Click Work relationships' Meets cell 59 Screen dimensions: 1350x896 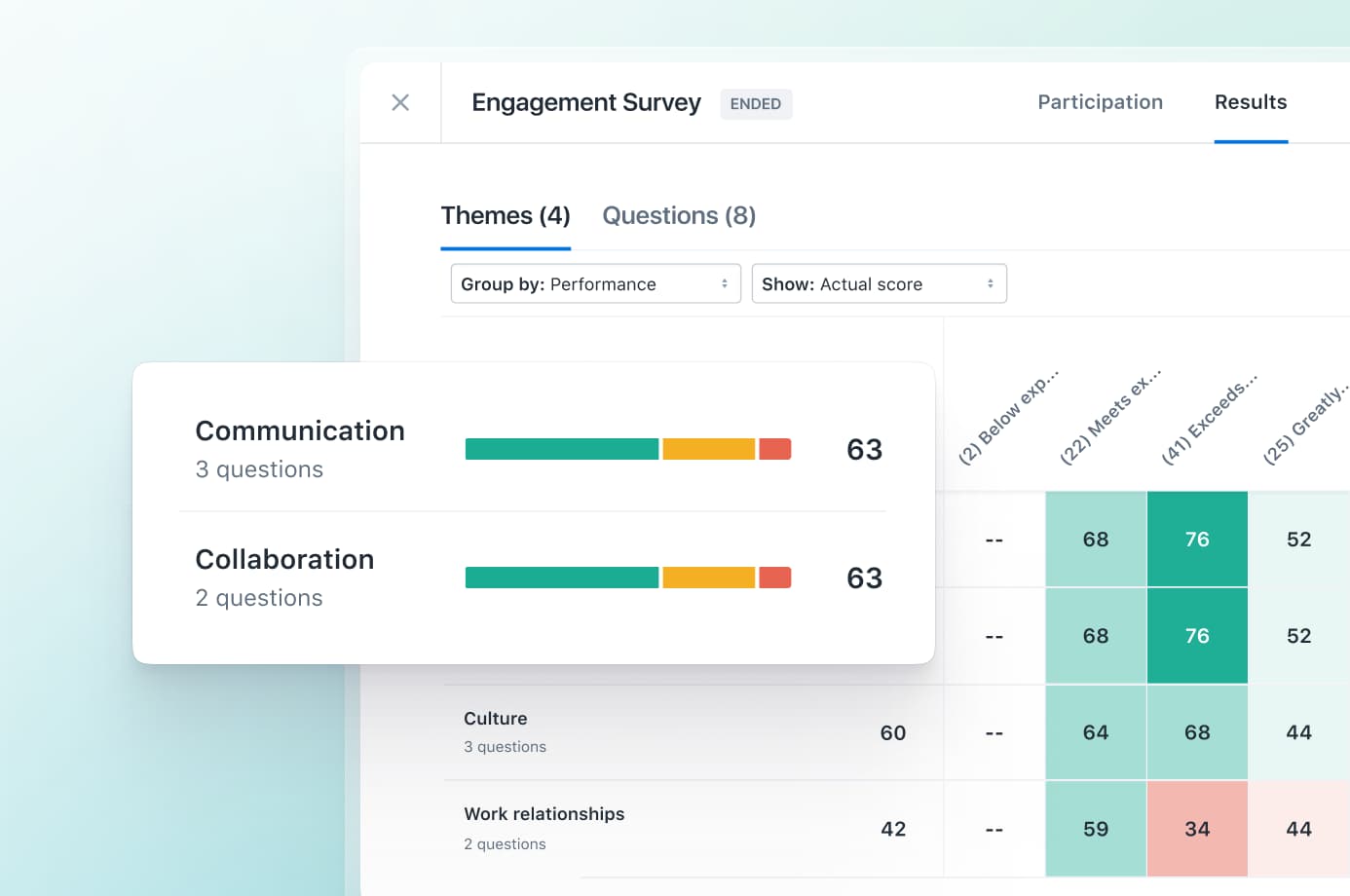[x=1096, y=829]
